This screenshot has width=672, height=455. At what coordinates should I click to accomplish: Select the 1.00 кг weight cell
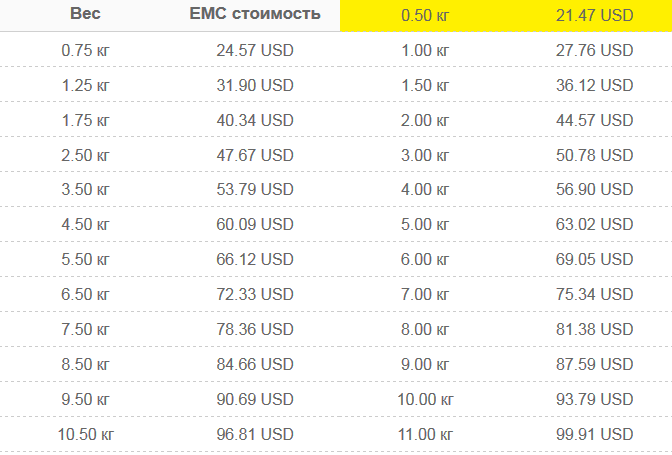tap(425, 51)
